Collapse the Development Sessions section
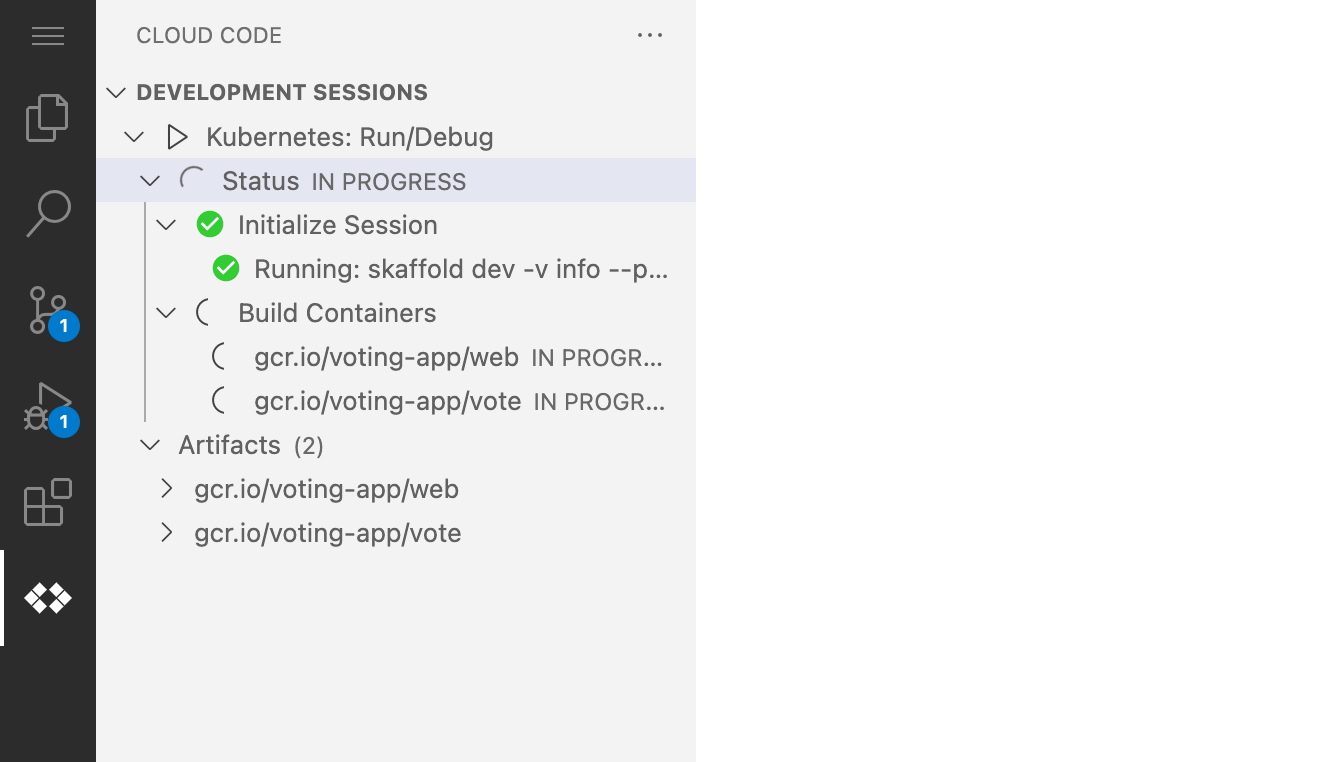This screenshot has width=1326, height=762. 116,93
